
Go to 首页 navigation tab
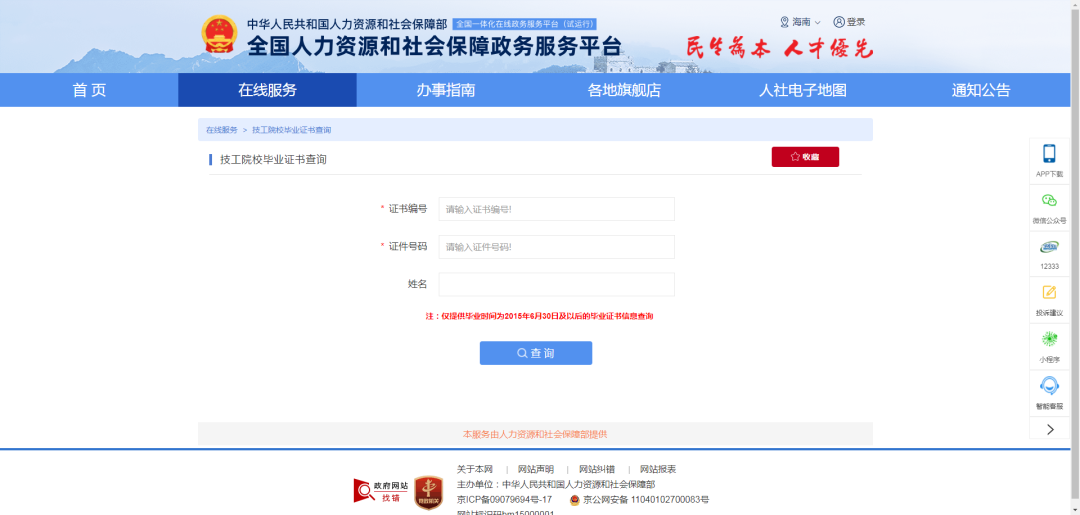(89, 90)
